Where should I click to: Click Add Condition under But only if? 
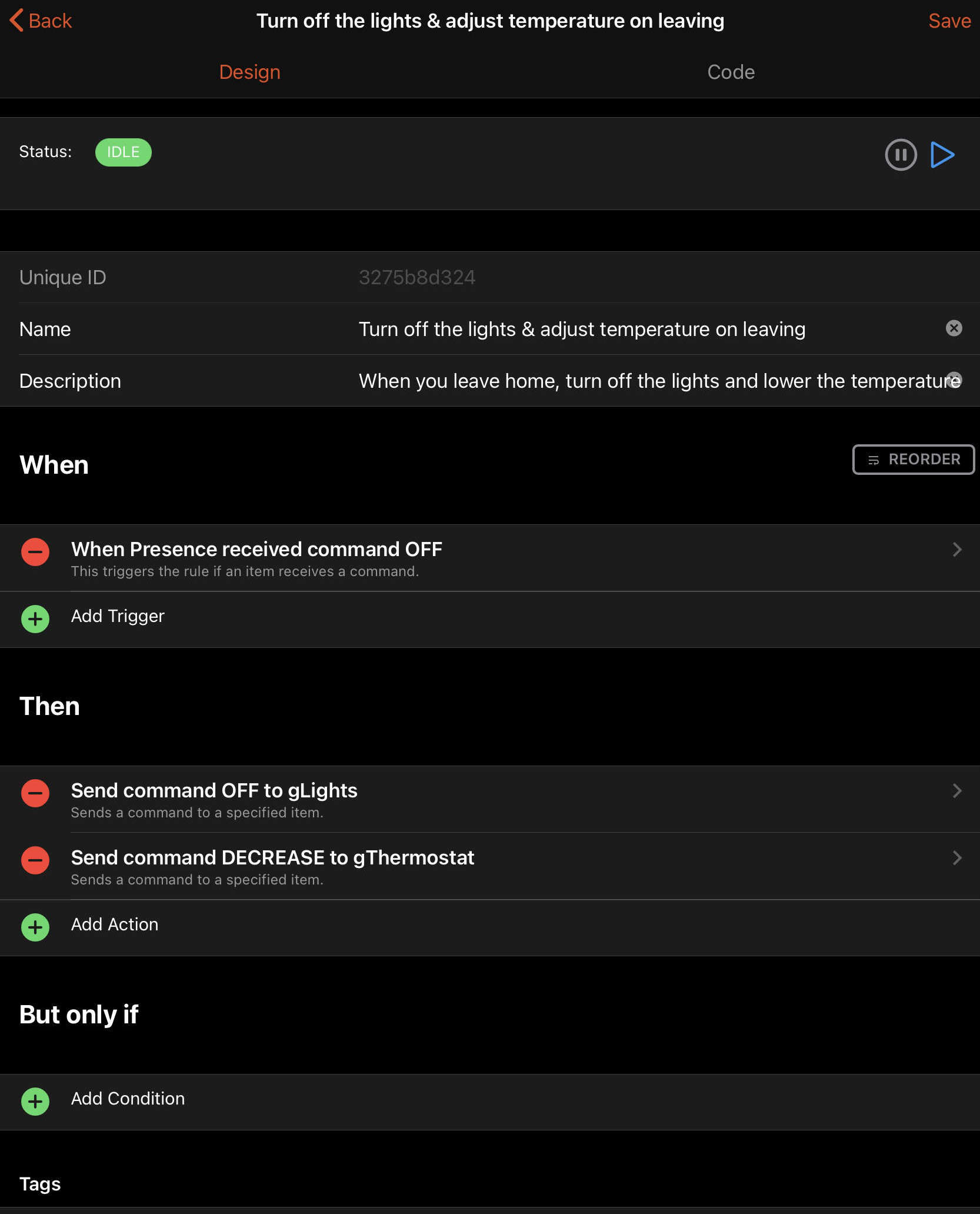click(127, 1099)
